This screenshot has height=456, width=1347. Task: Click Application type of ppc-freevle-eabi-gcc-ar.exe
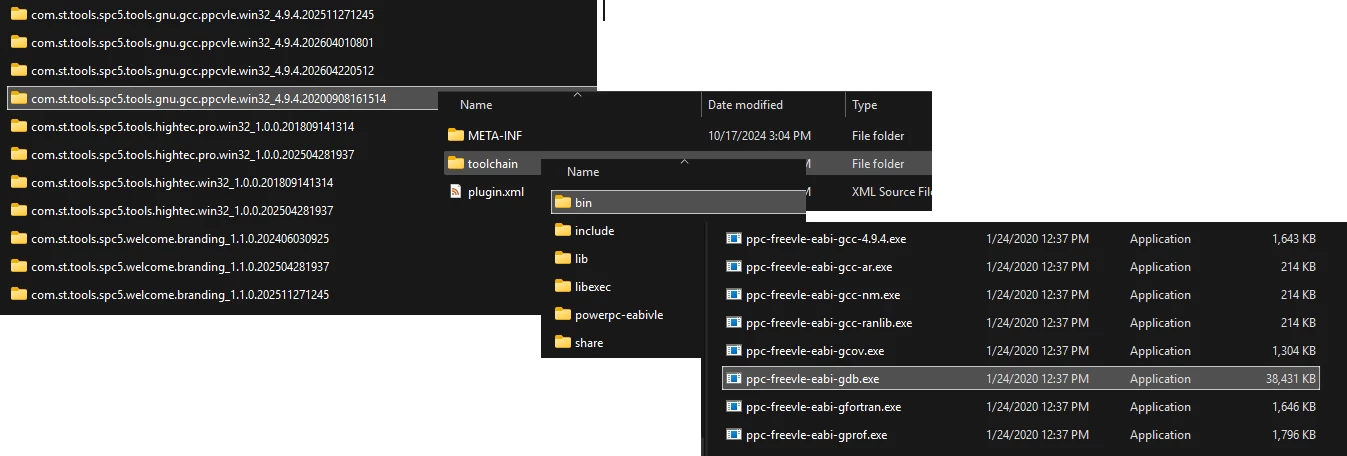[x=1160, y=267]
